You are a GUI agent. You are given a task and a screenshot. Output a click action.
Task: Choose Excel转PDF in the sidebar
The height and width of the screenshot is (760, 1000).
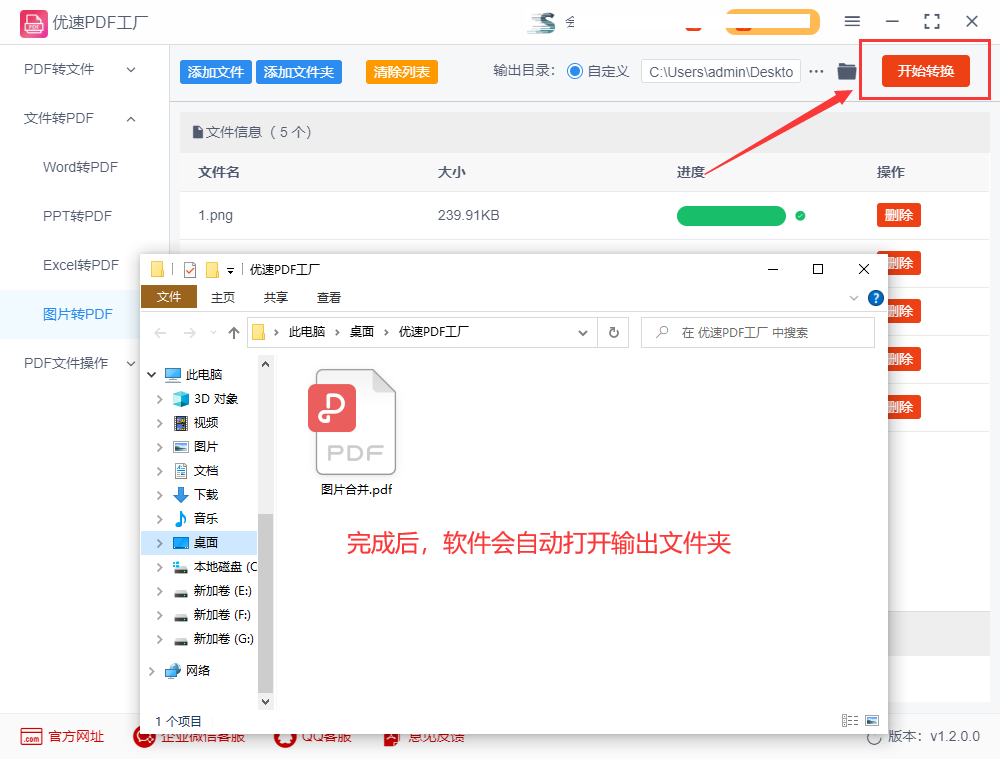tap(81, 265)
